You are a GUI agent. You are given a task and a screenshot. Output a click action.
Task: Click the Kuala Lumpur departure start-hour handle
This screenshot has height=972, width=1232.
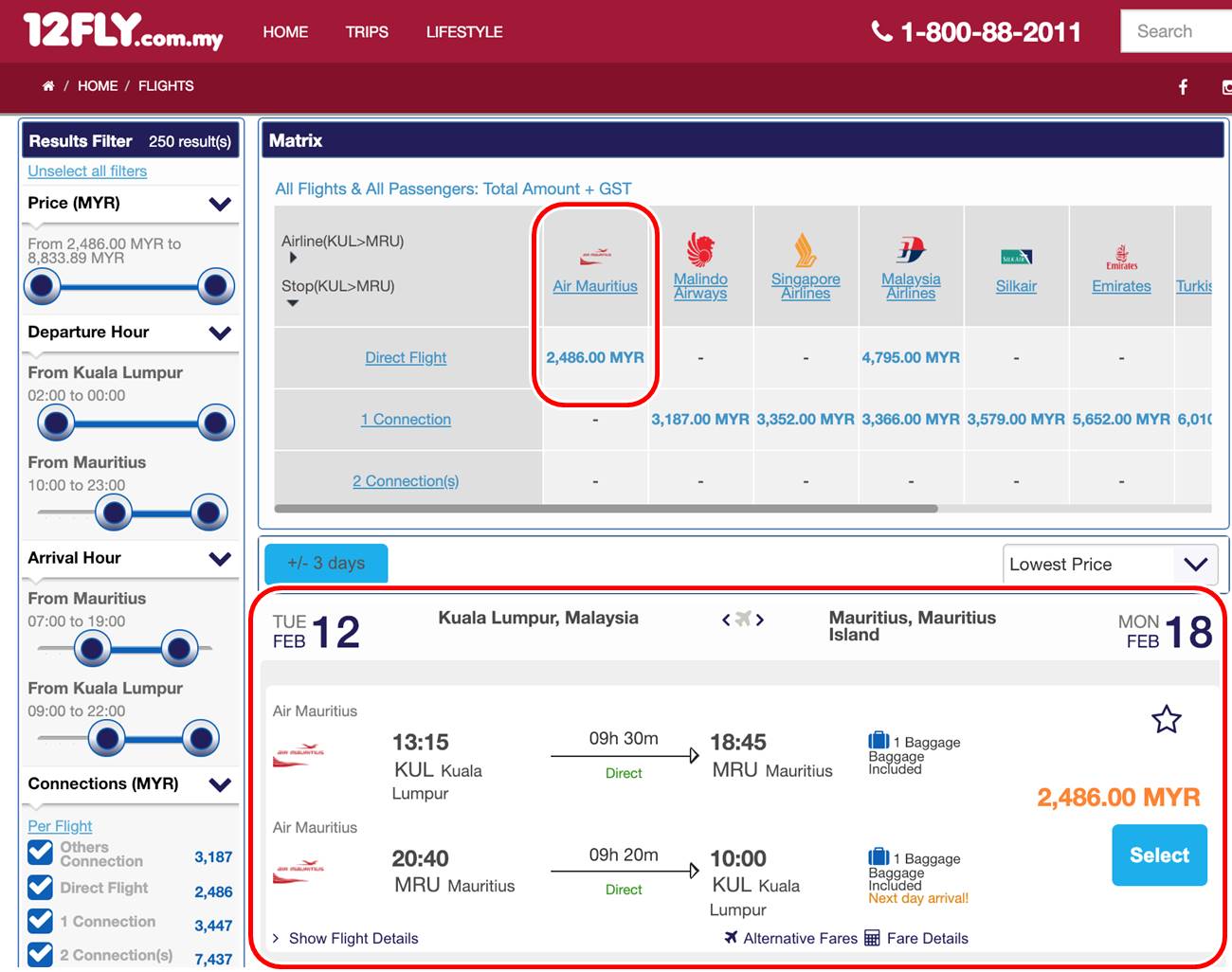56,423
